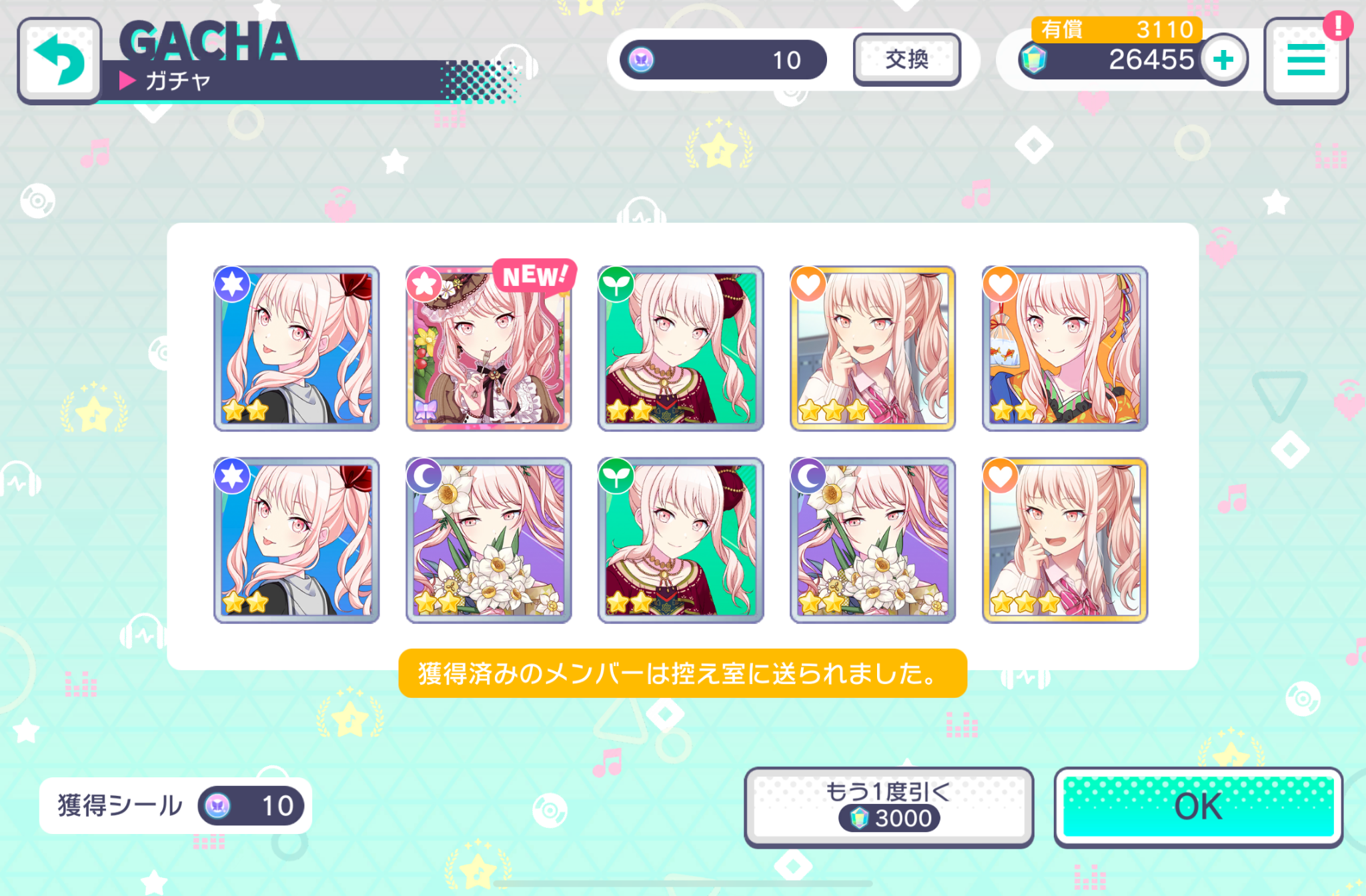Tap the orange 獲得済み notification banner
Screen dimensions: 1366x896
[x=682, y=673]
